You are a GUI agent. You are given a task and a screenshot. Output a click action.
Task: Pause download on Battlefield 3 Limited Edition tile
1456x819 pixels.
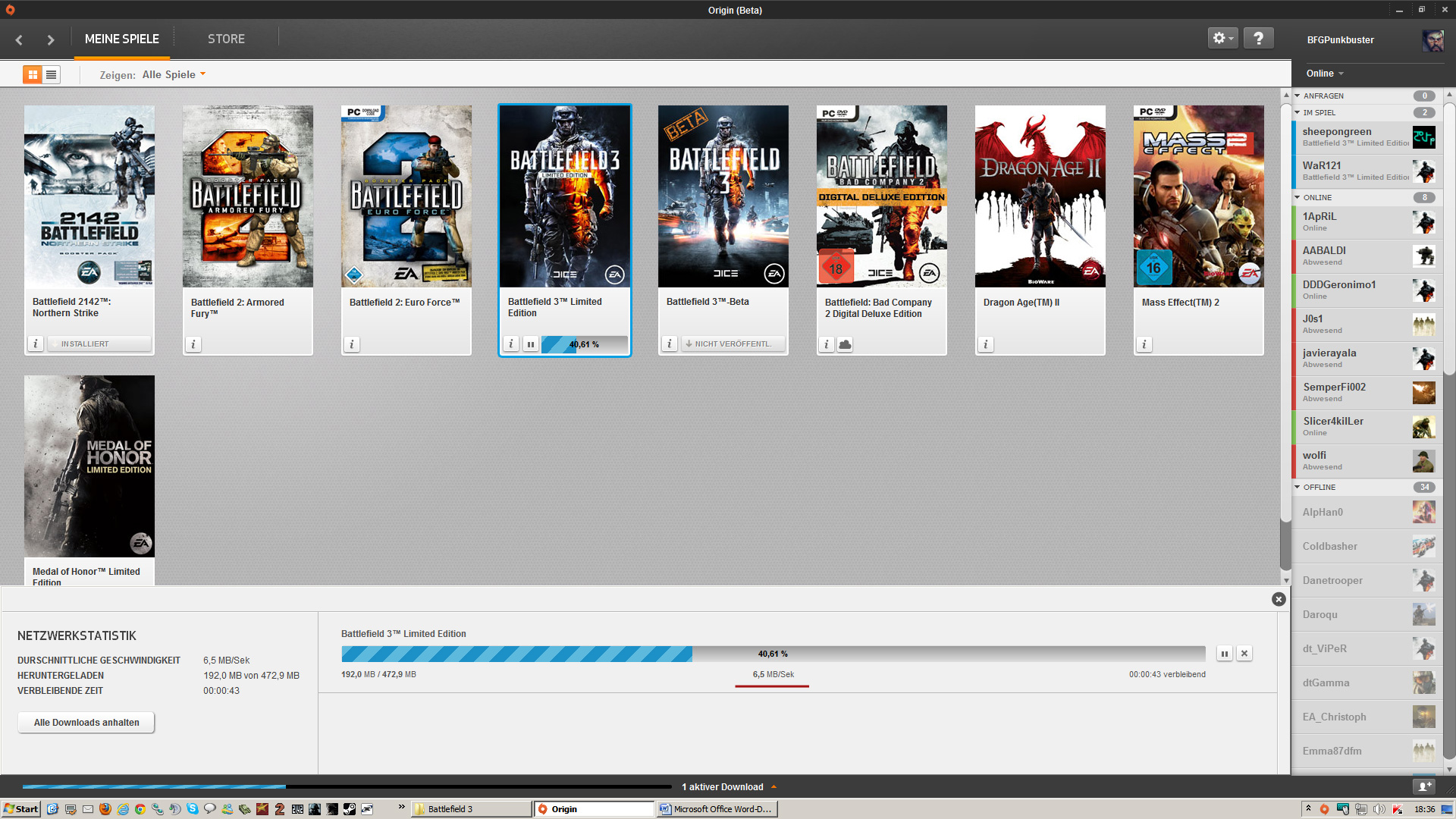coord(531,344)
